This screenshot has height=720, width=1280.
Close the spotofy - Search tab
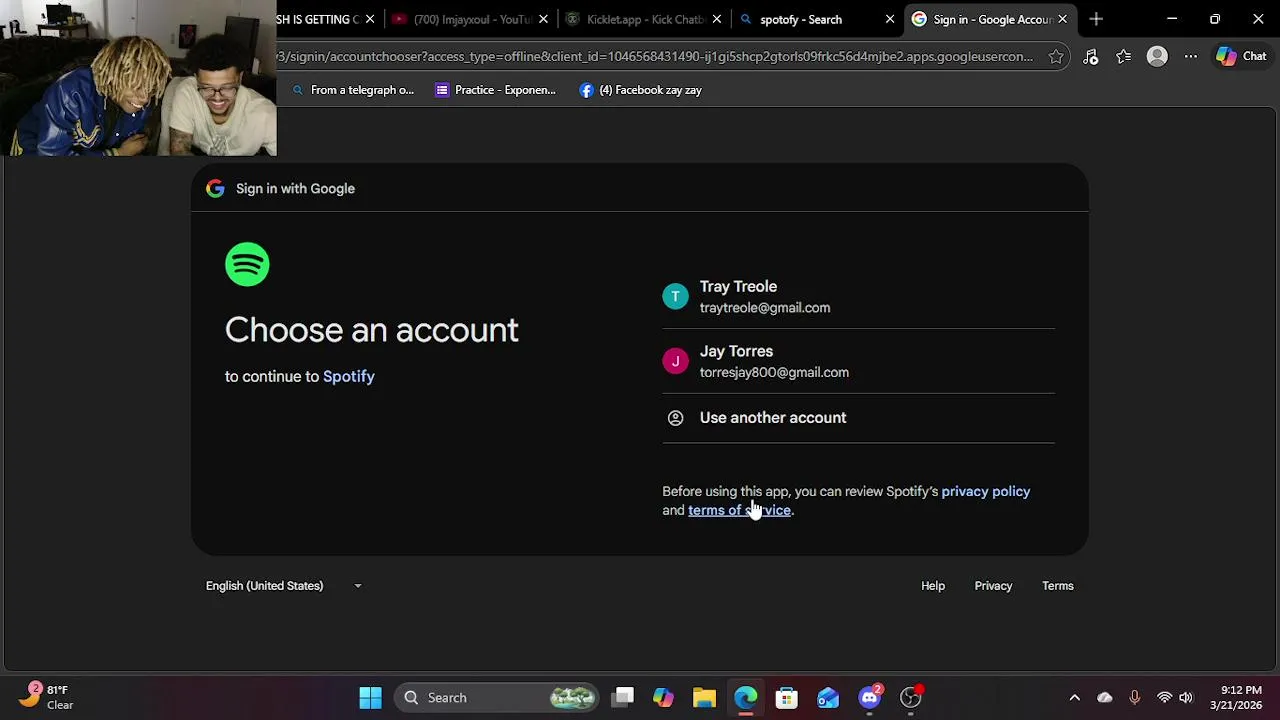click(x=890, y=19)
